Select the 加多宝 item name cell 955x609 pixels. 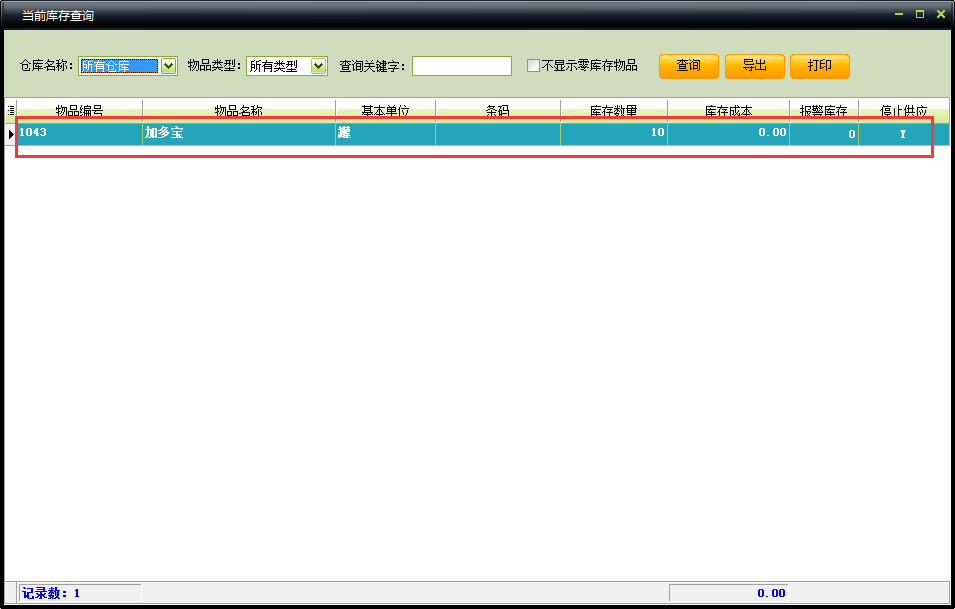(238, 133)
